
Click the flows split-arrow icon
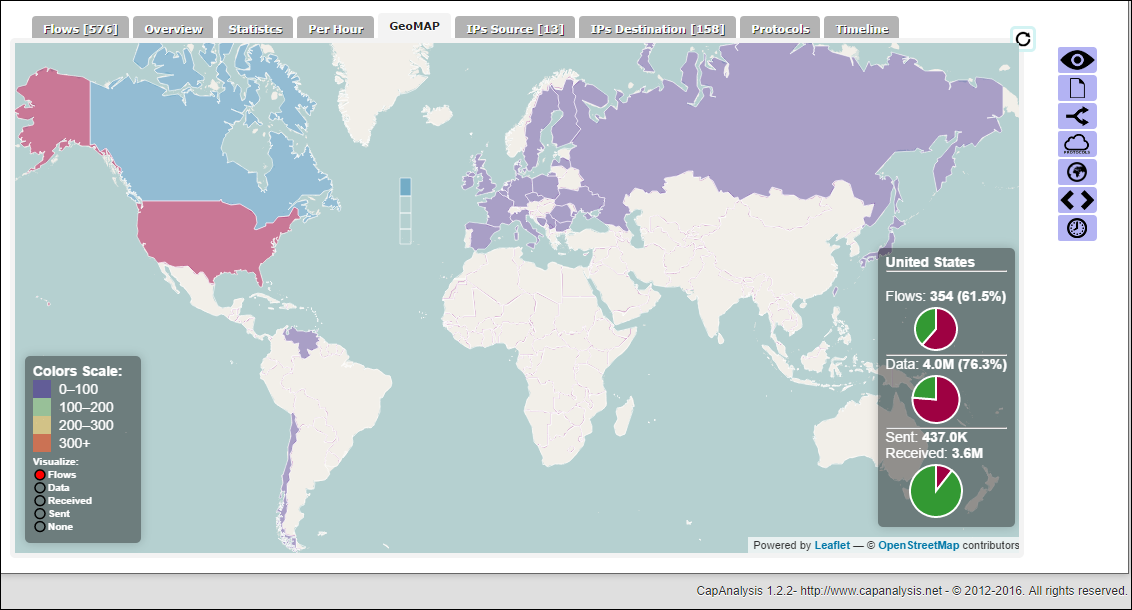pos(1077,116)
